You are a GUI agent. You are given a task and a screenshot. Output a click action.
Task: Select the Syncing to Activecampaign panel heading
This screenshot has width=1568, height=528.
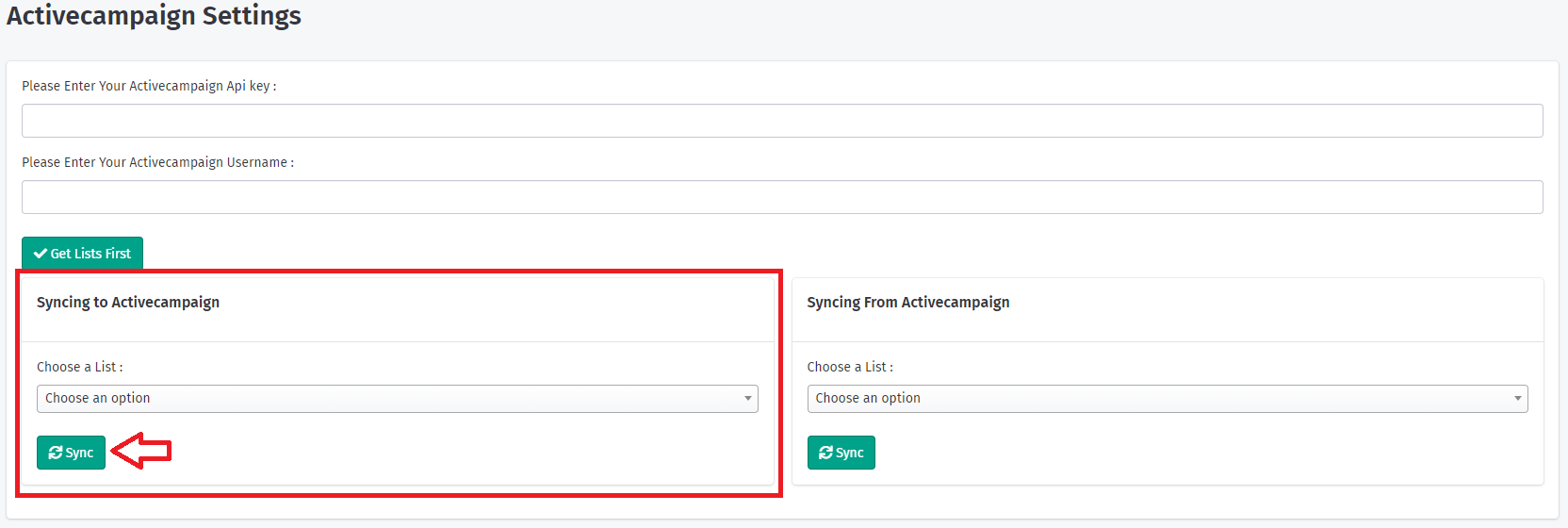point(128,303)
